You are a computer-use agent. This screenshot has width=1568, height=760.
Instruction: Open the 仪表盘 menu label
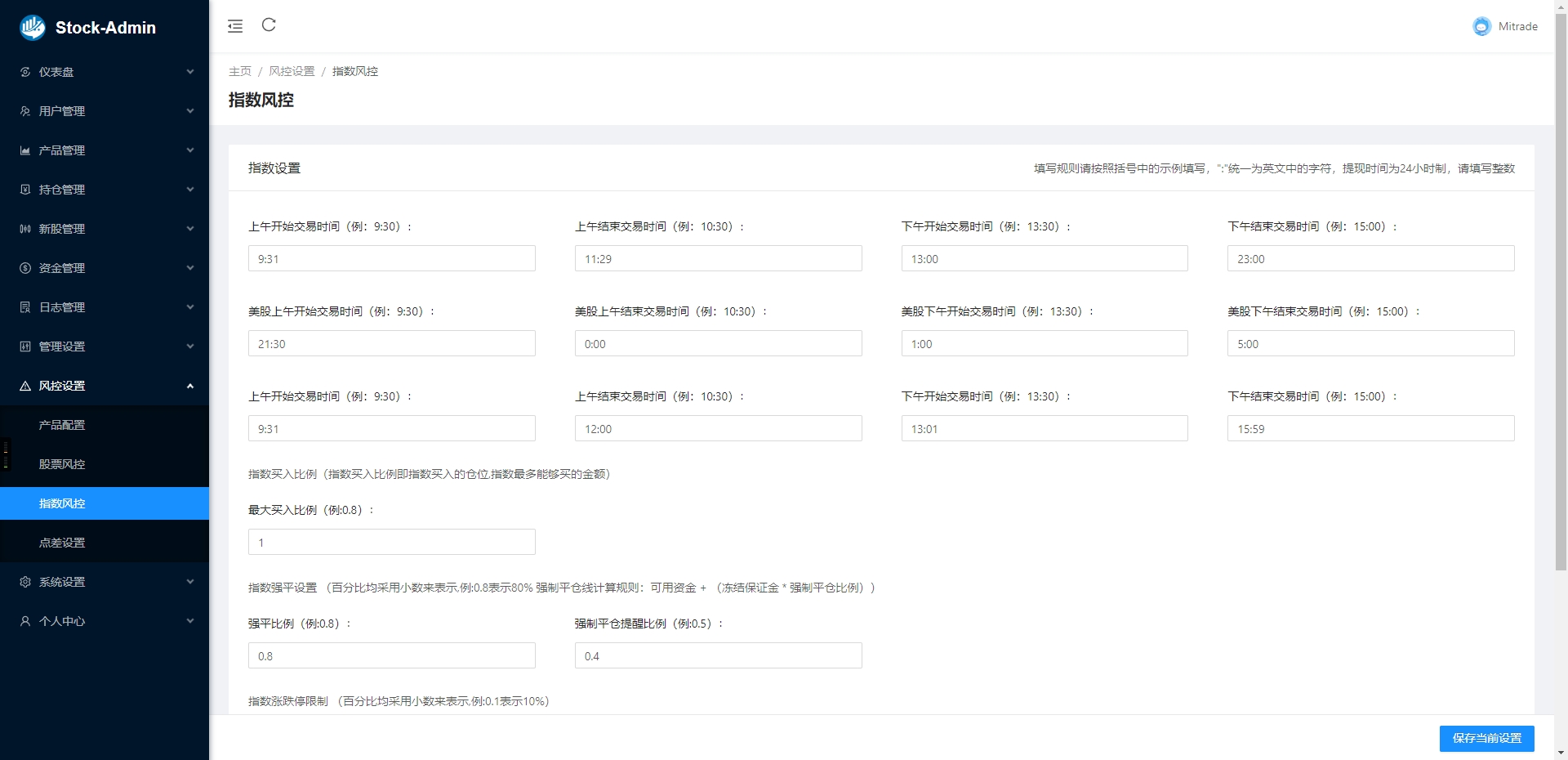coord(56,72)
